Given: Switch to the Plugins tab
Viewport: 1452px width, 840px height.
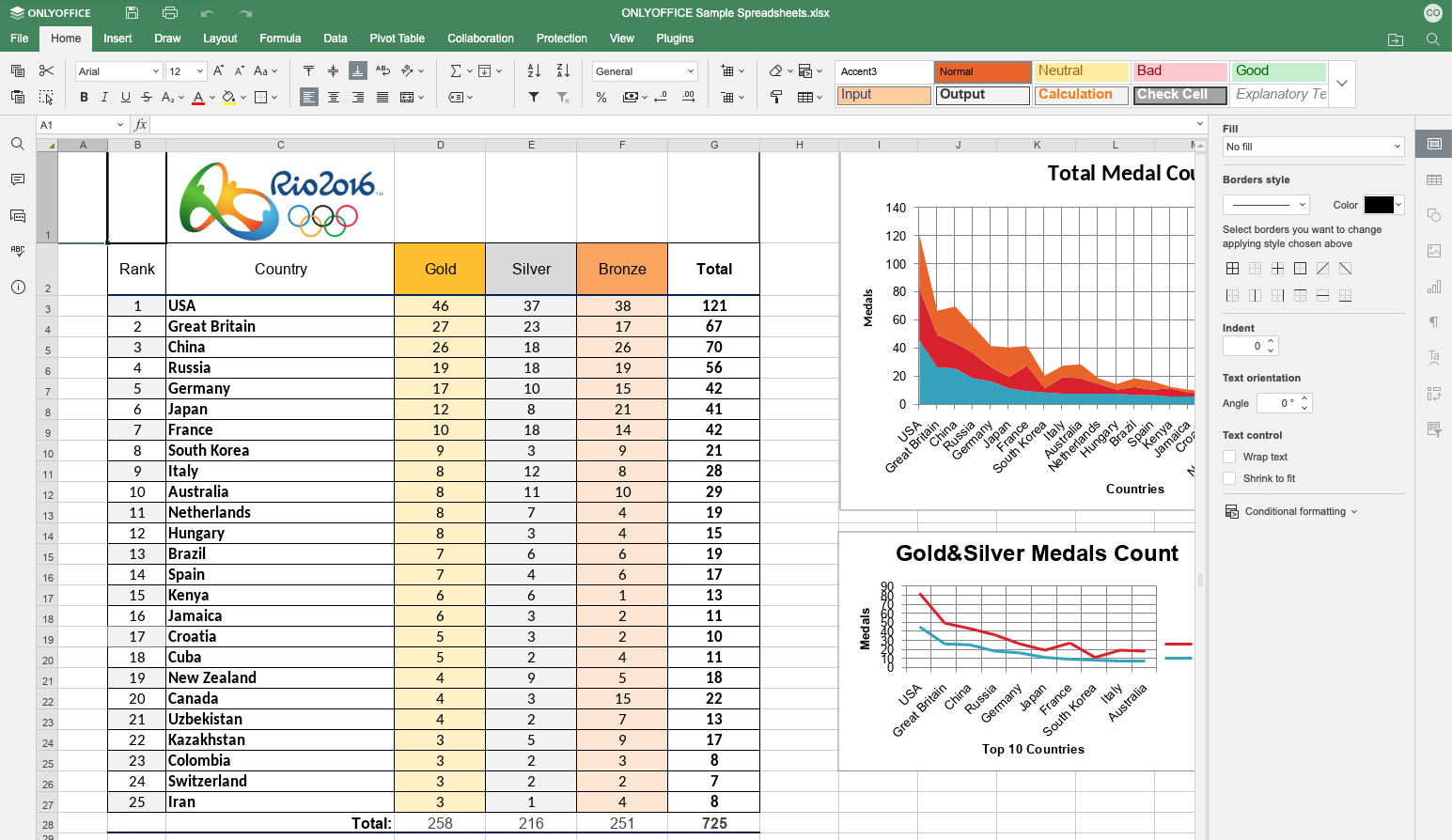Looking at the screenshot, I should [675, 39].
